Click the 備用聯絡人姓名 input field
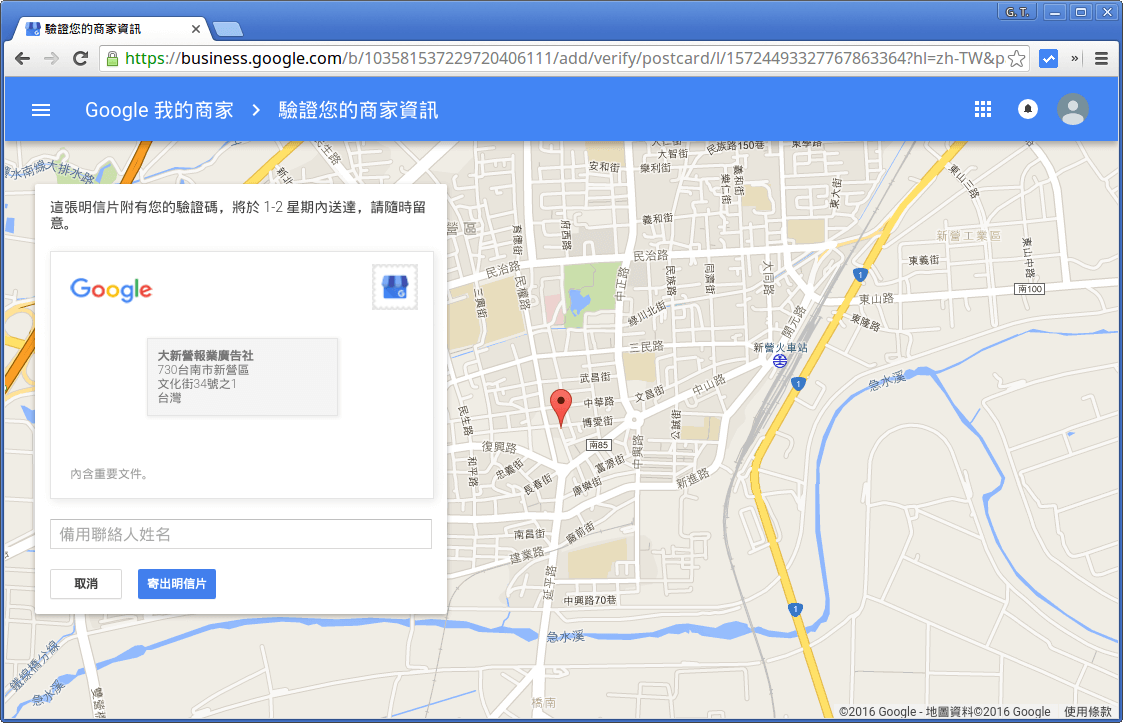 241,534
